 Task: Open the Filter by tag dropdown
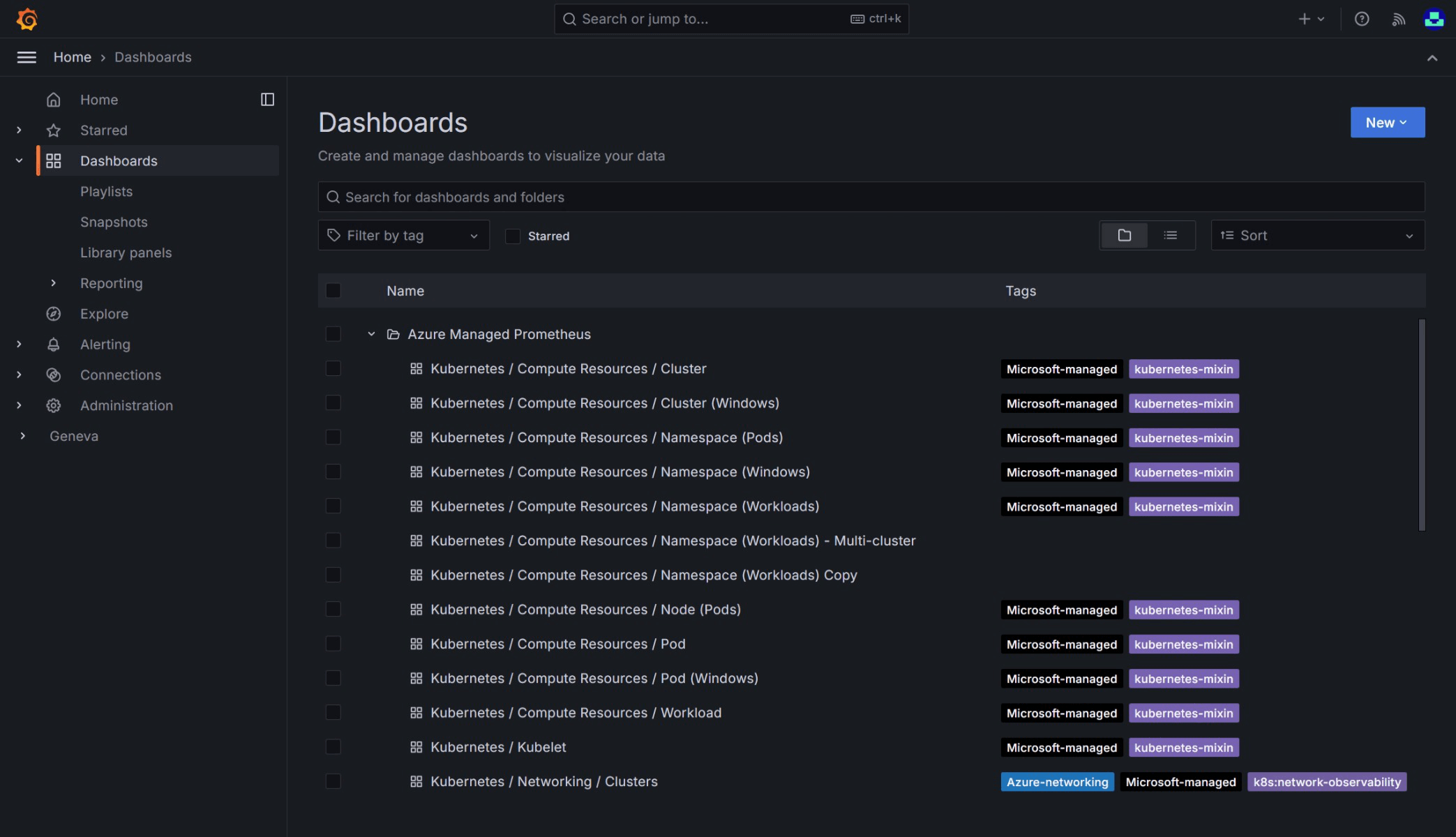tap(403, 236)
